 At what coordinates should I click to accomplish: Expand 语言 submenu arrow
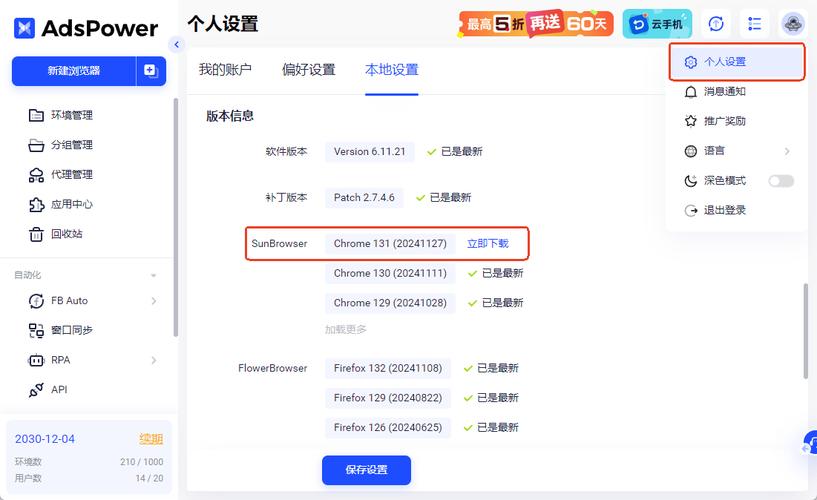click(x=787, y=151)
